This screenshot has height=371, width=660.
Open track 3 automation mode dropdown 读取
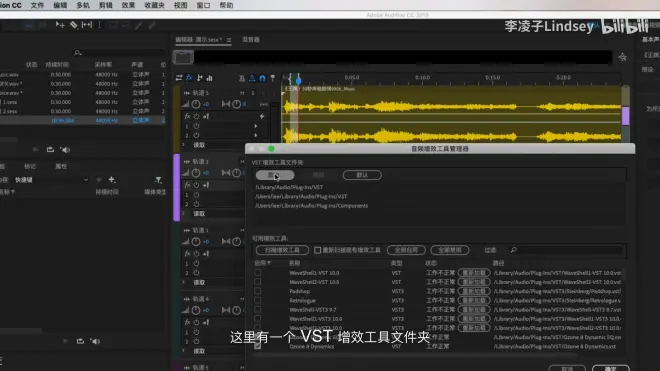tap(199, 282)
